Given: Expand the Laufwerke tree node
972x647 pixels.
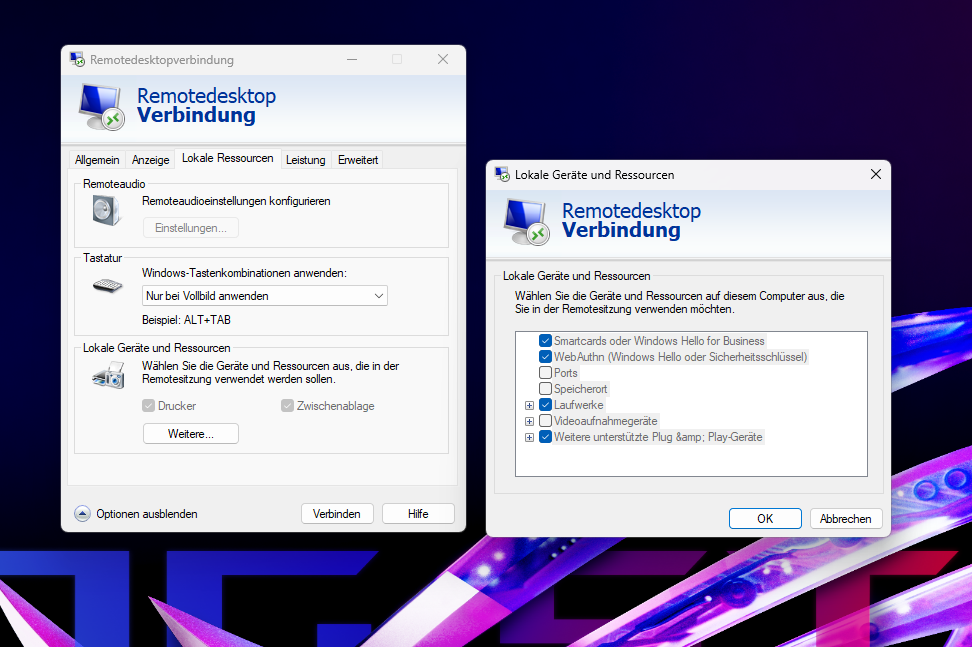Looking at the screenshot, I should [529, 405].
